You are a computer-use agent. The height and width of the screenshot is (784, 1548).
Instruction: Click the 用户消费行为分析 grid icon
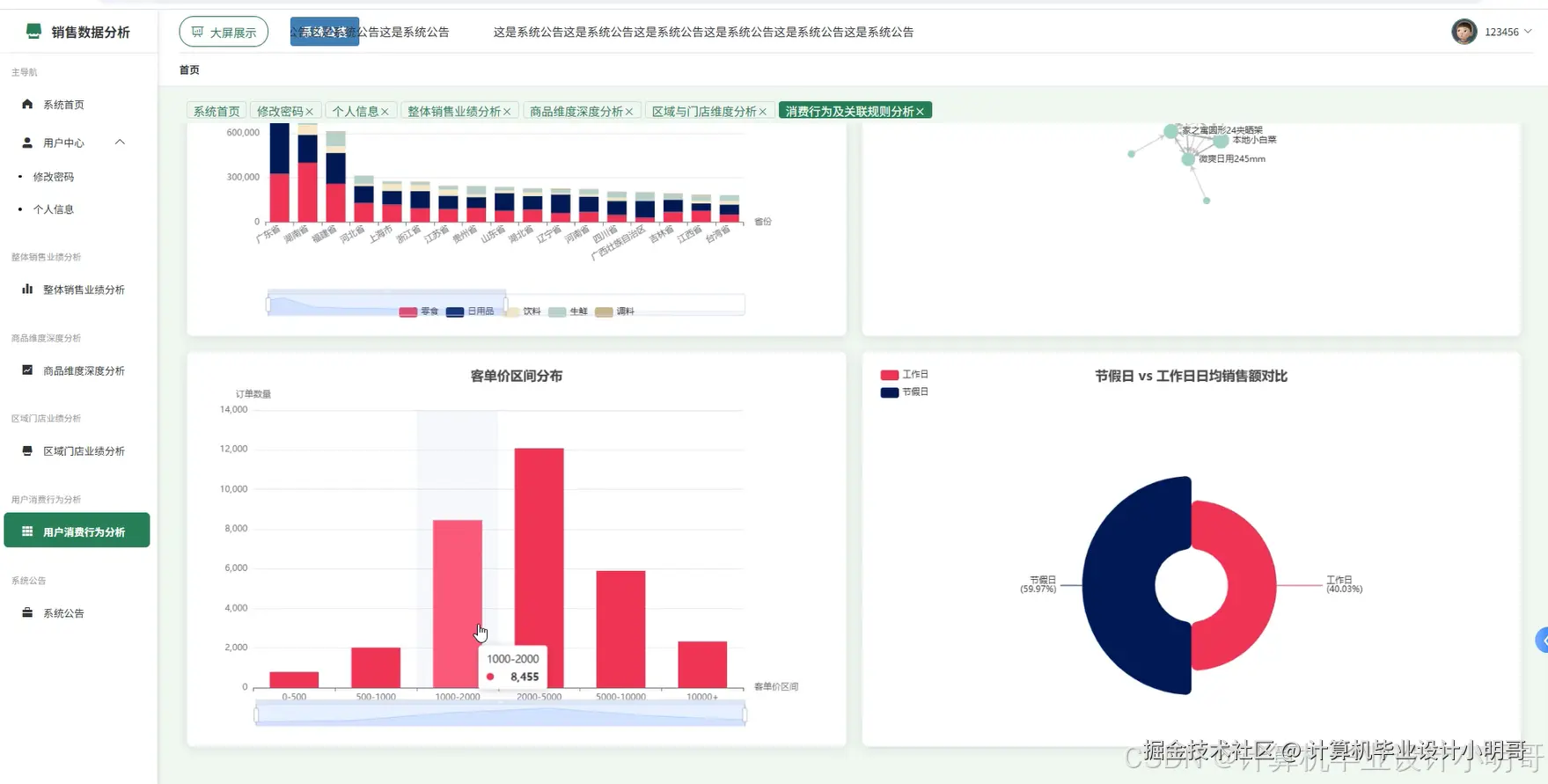point(27,531)
